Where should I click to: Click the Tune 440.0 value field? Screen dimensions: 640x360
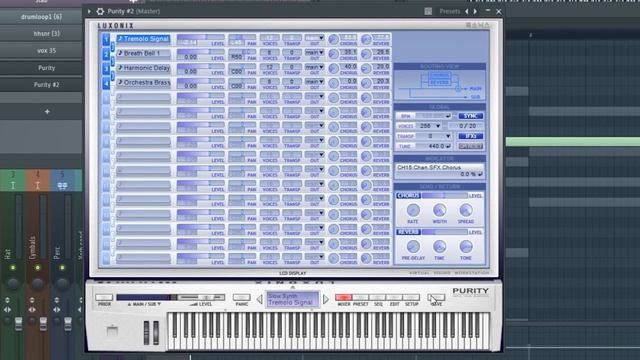(x=434, y=146)
